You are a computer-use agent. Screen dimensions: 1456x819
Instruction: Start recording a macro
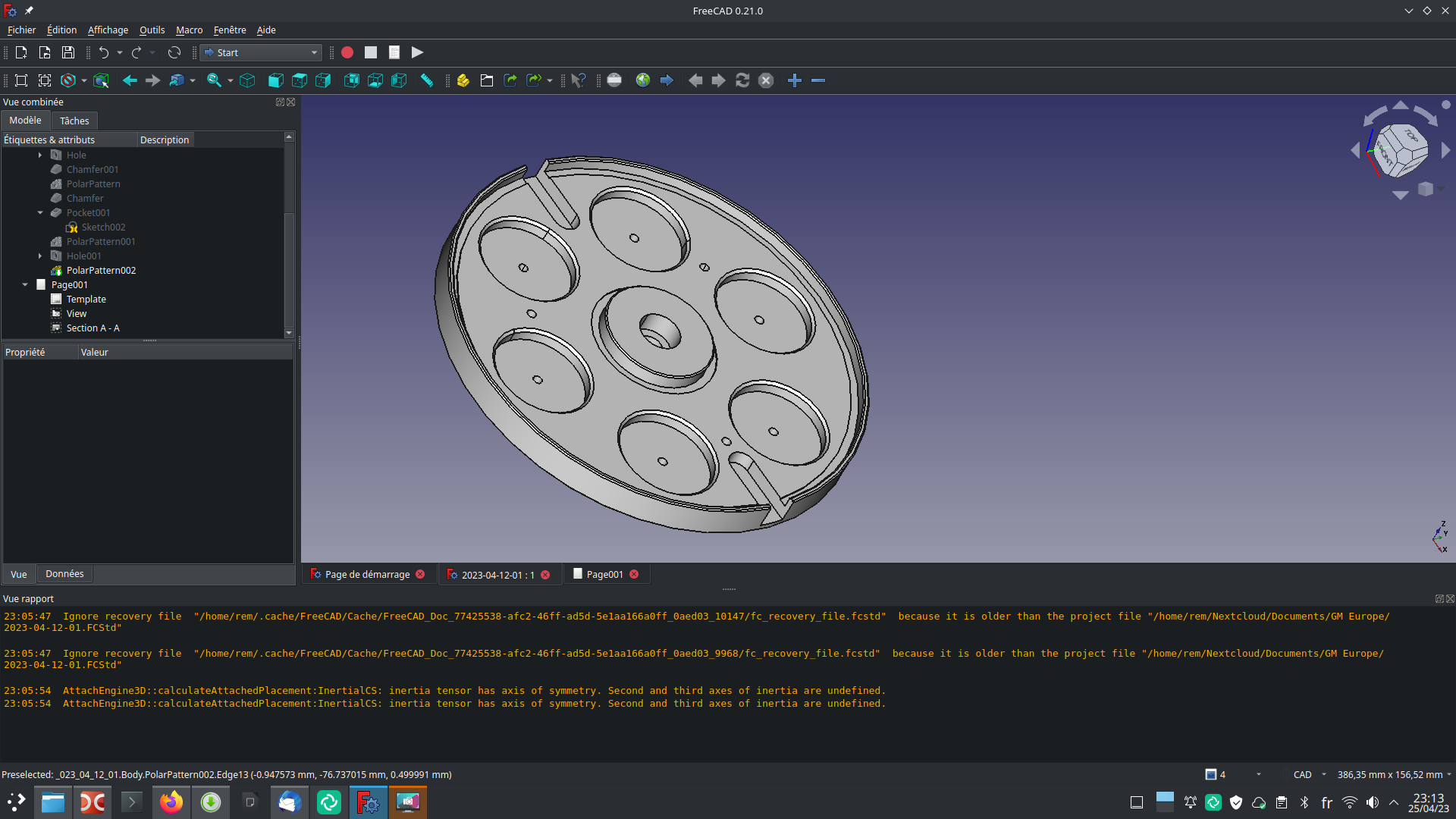[x=347, y=52]
